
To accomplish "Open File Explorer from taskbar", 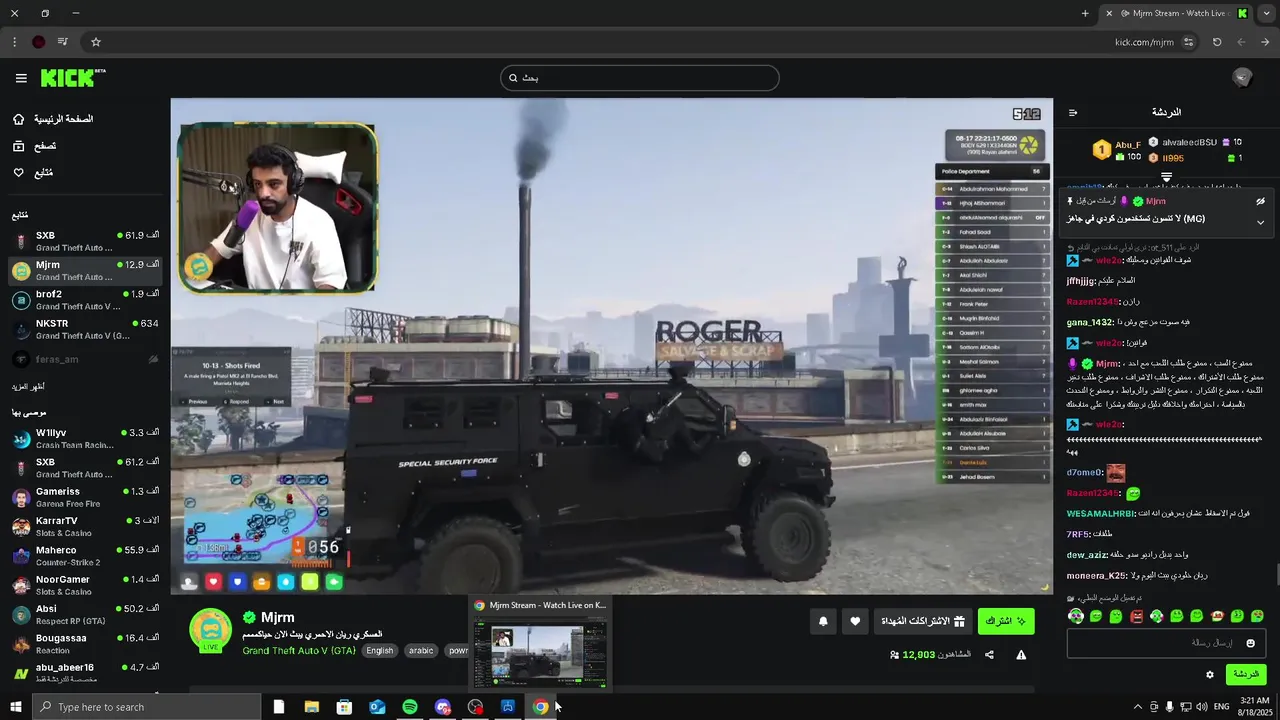I will point(312,707).
